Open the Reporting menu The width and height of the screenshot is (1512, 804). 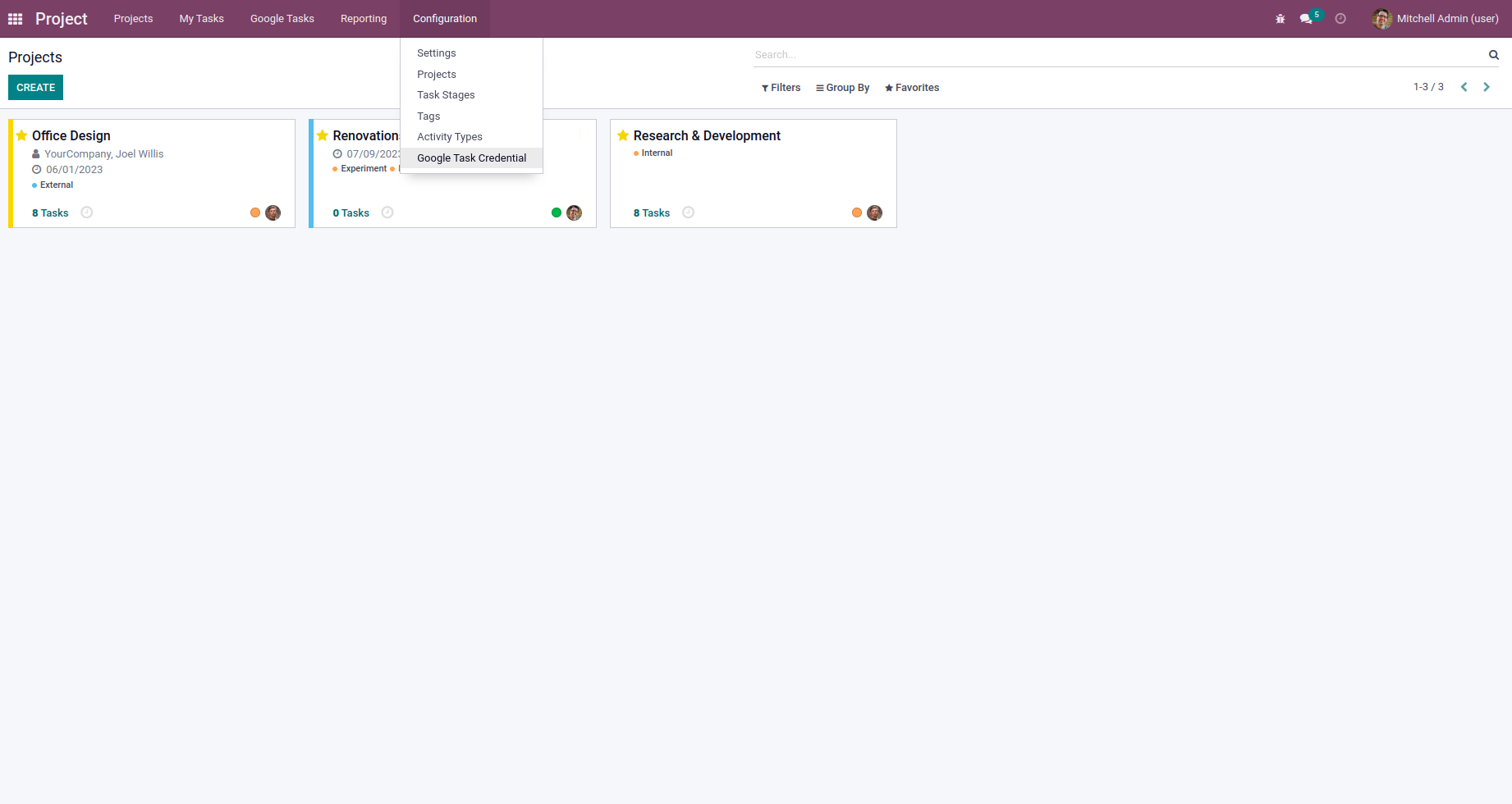[x=364, y=19]
